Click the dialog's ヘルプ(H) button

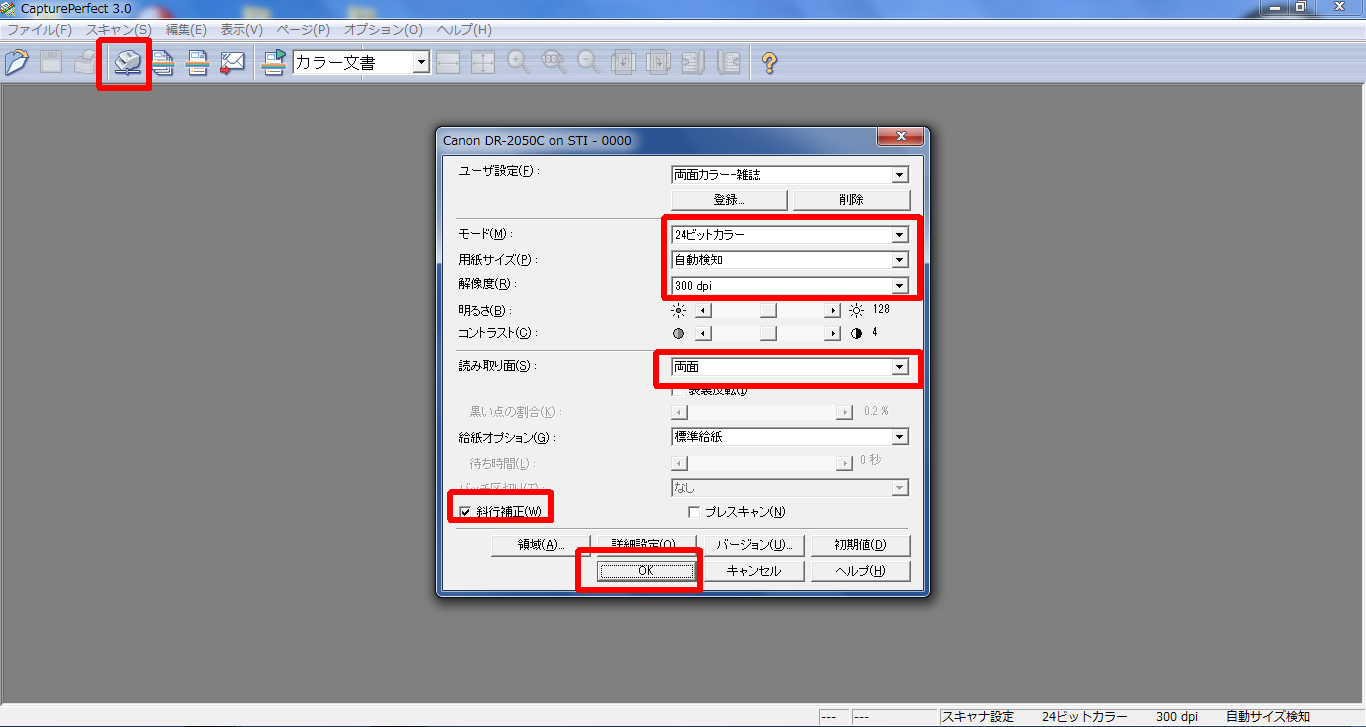(860, 571)
